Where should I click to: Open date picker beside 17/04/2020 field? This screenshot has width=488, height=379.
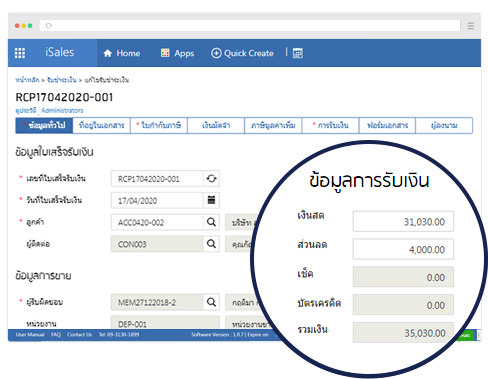pyautogui.click(x=211, y=200)
